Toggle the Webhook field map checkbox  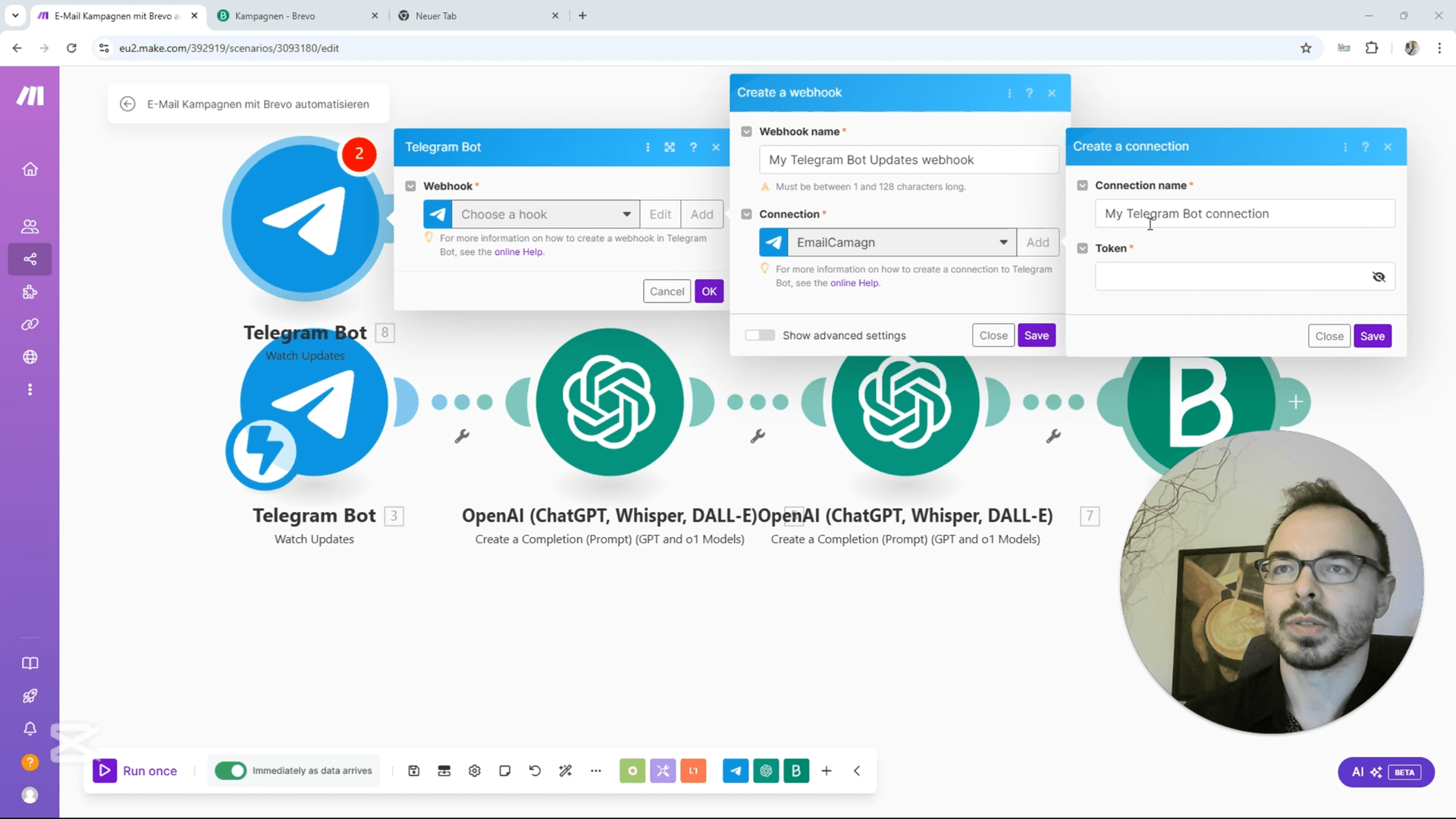[410, 186]
